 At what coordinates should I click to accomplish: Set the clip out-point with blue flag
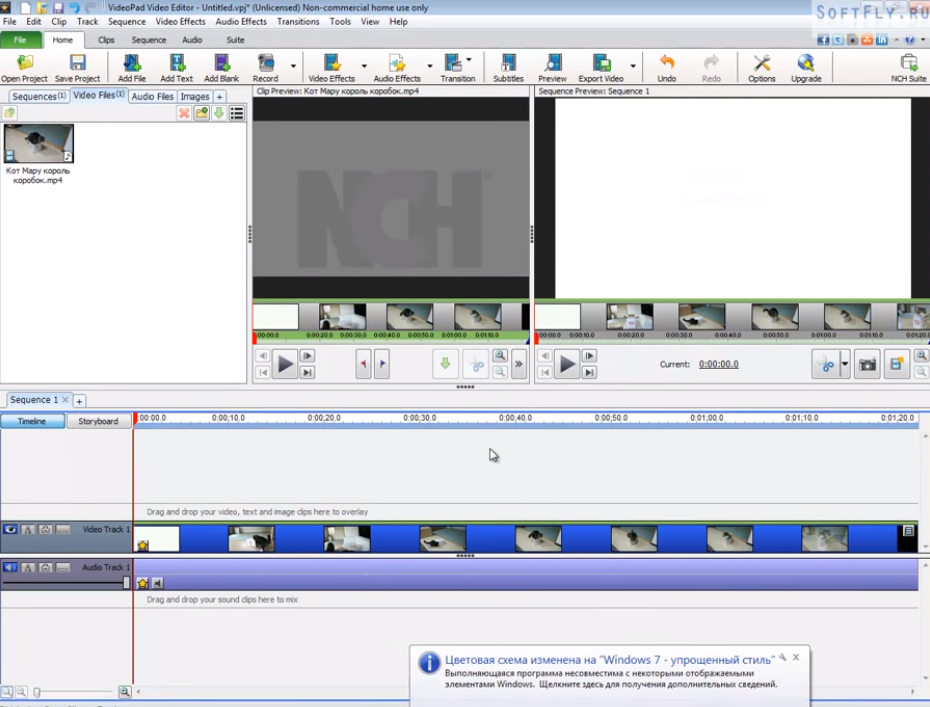click(x=383, y=364)
